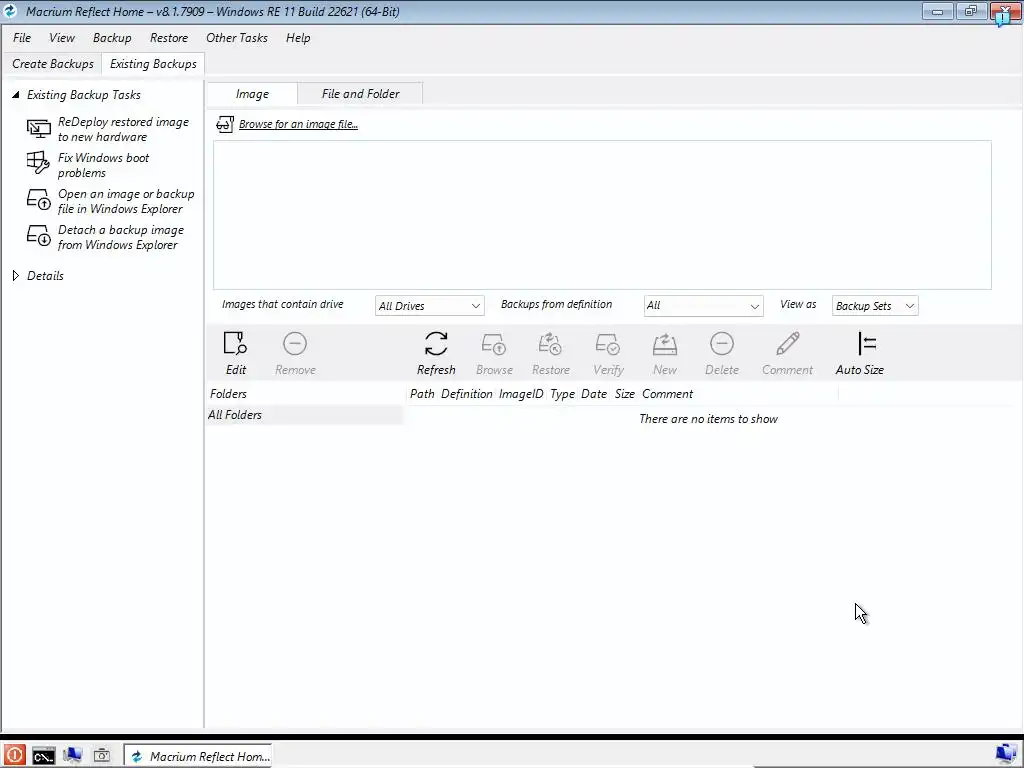The image size is (1024, 768).
Task: Click the Comment column header
Action: click(667, 394)
